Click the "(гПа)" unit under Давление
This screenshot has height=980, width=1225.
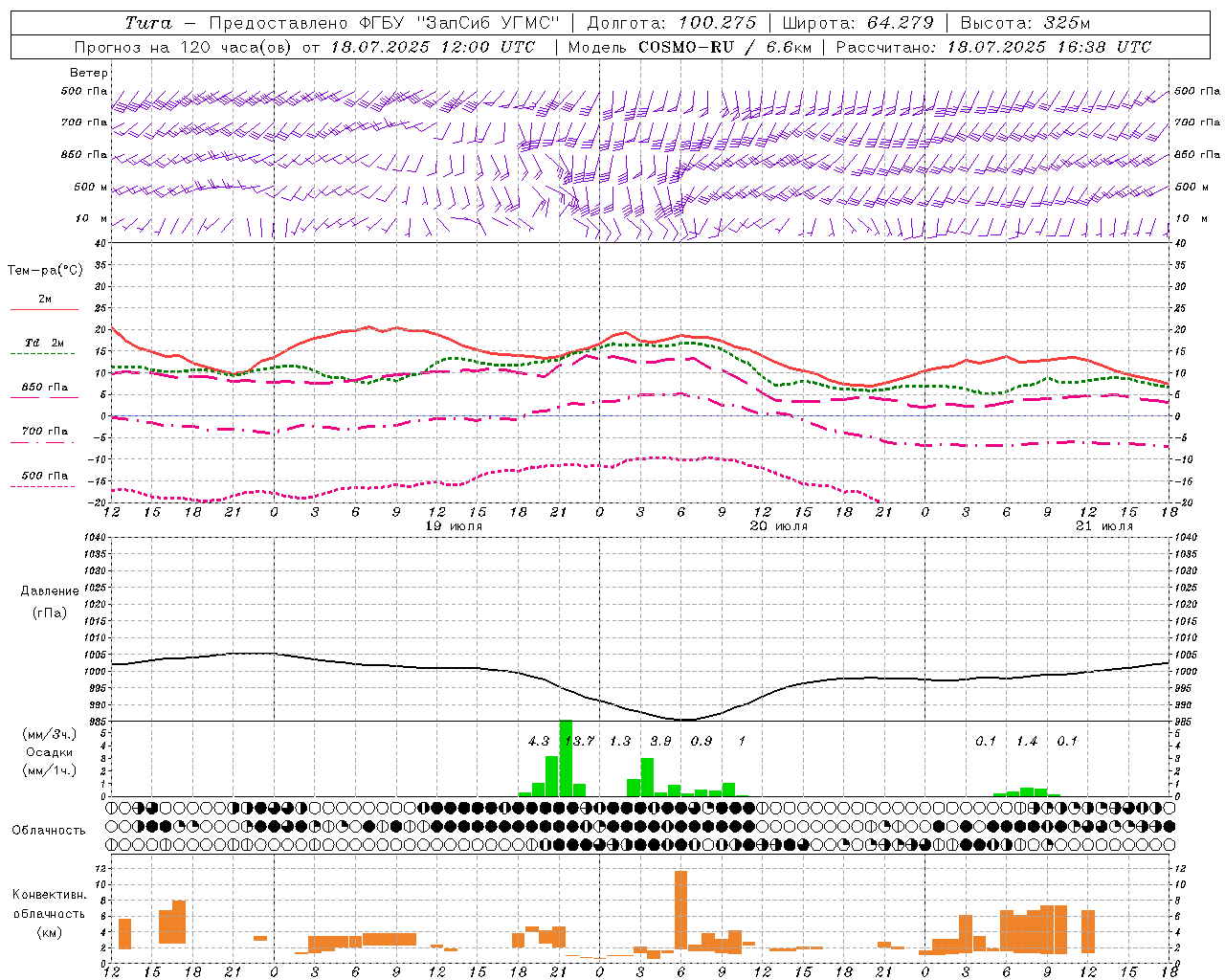coord(50,612)
